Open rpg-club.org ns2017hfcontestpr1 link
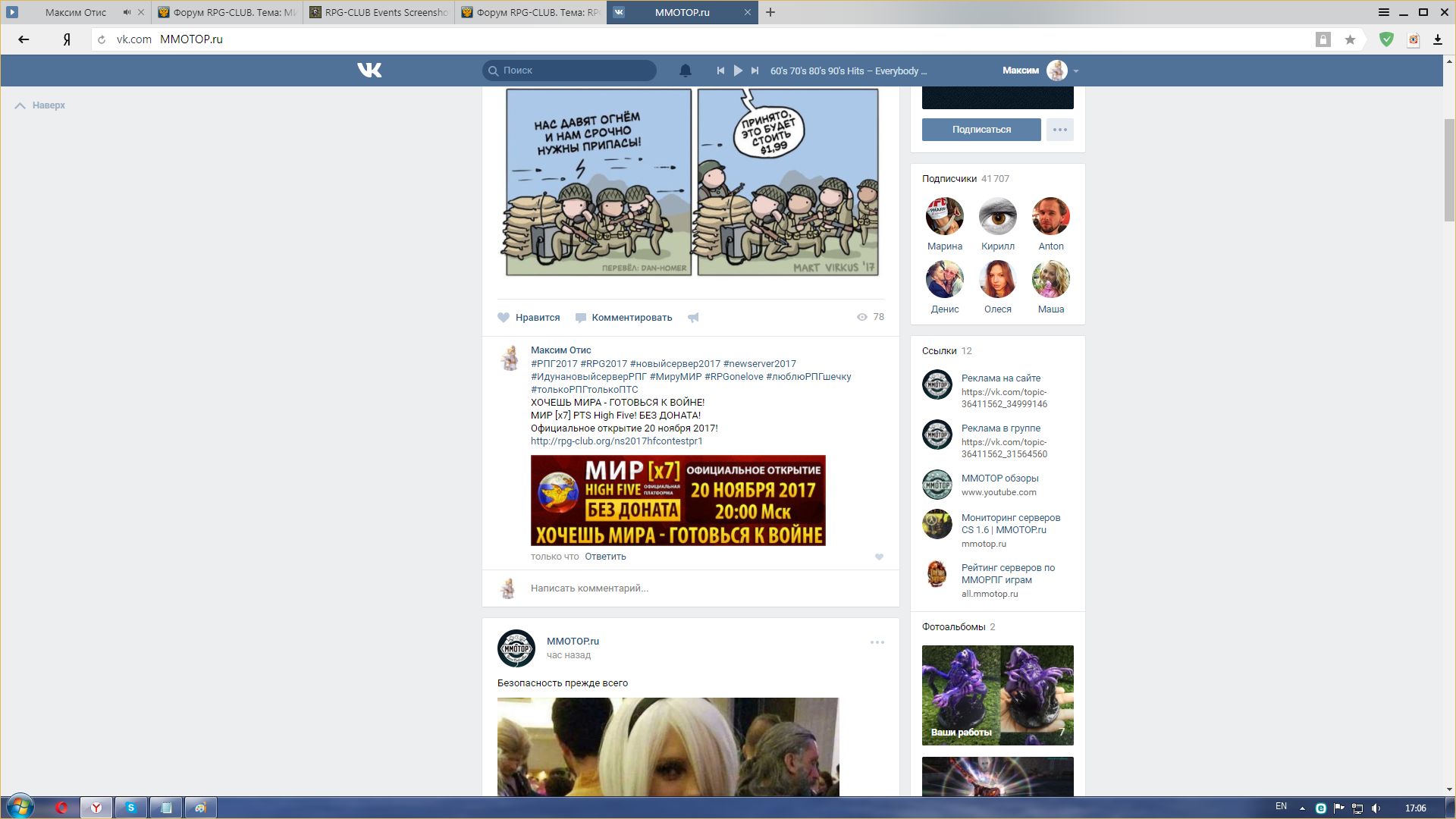 click(617, 441)
